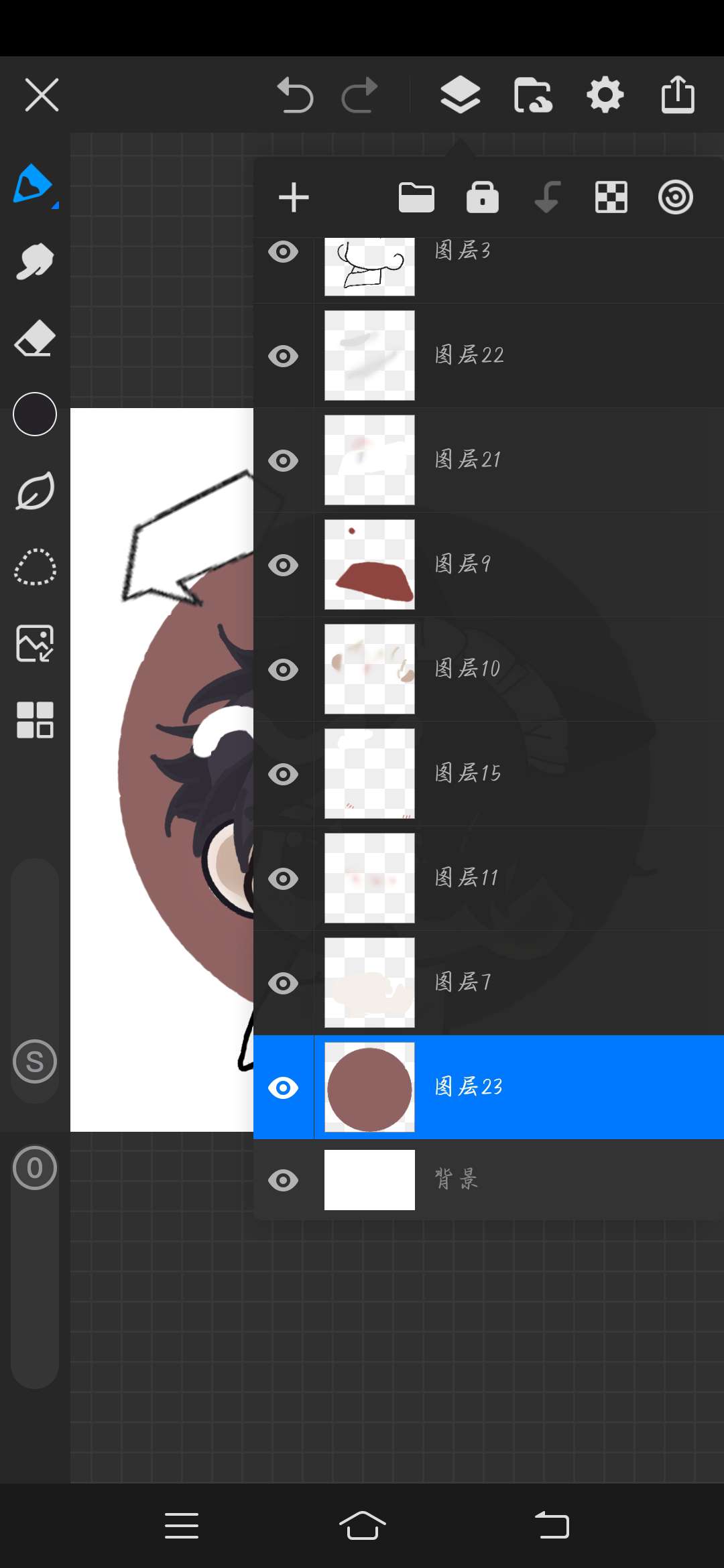Hide the 背景 background layer
Image resolution: width=724 pixels, height=1568 pixels.
click(x=284, y=1180)
